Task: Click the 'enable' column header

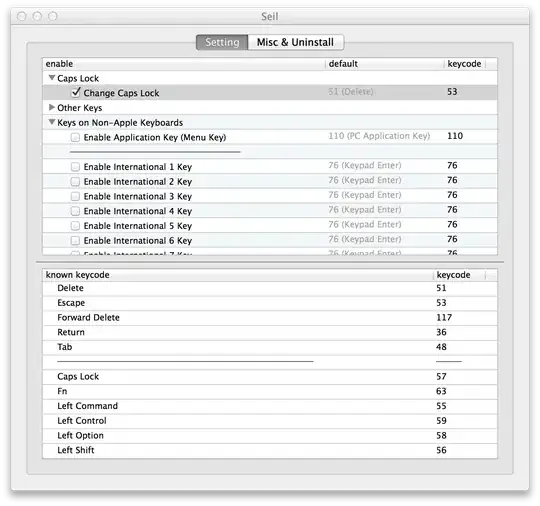Action: point(184,64)
